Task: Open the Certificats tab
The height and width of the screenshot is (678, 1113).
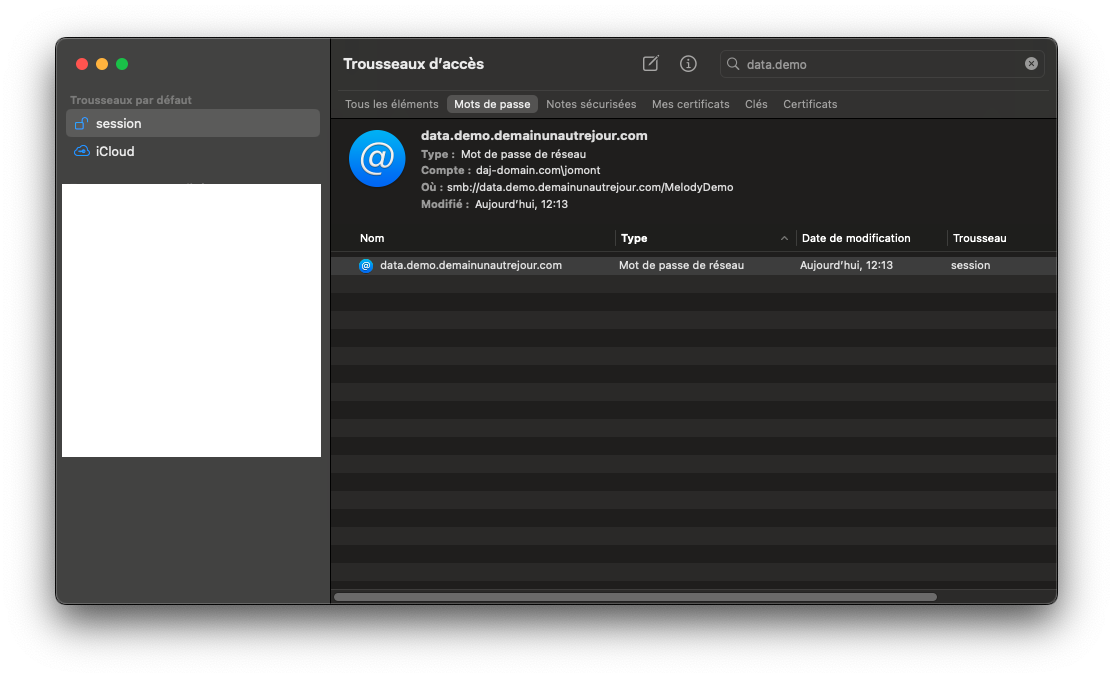Action: [810, 104]
